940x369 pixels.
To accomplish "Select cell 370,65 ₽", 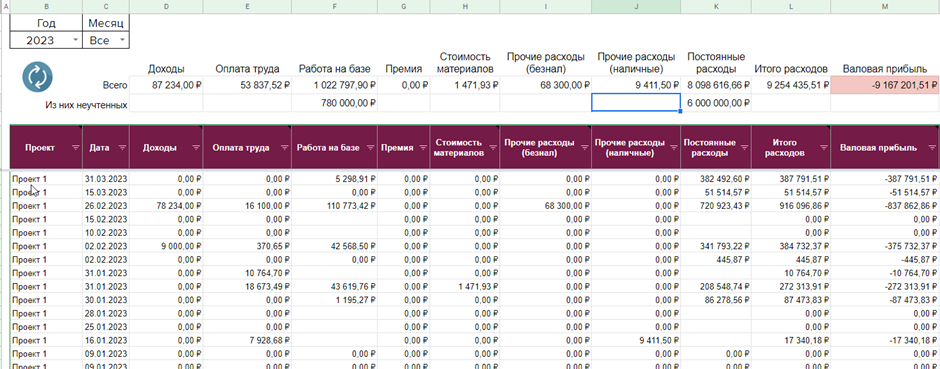I will tap(248, 246).
